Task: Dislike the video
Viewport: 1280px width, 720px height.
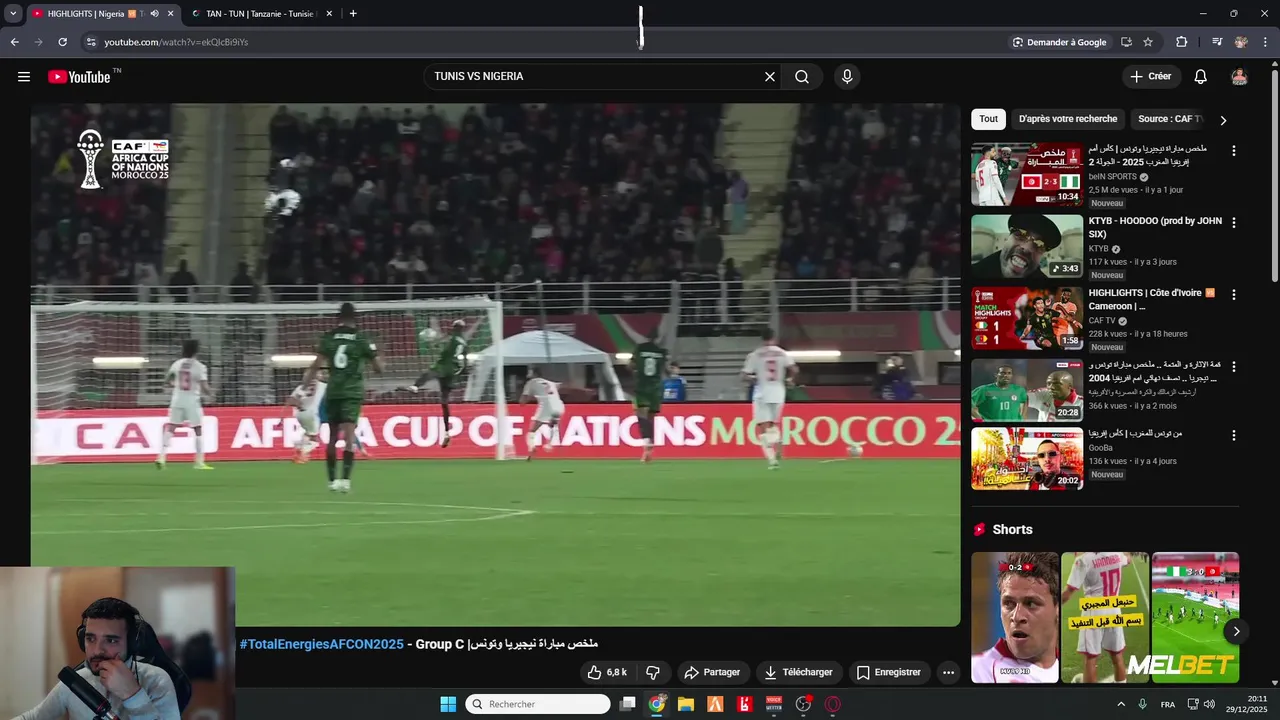Action: [653, 672]
